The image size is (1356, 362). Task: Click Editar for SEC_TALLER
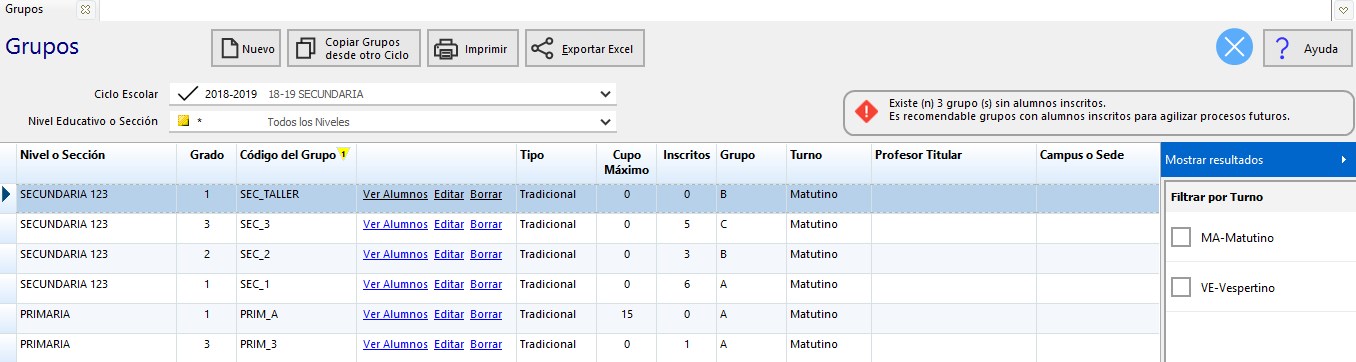click(449, 195)
